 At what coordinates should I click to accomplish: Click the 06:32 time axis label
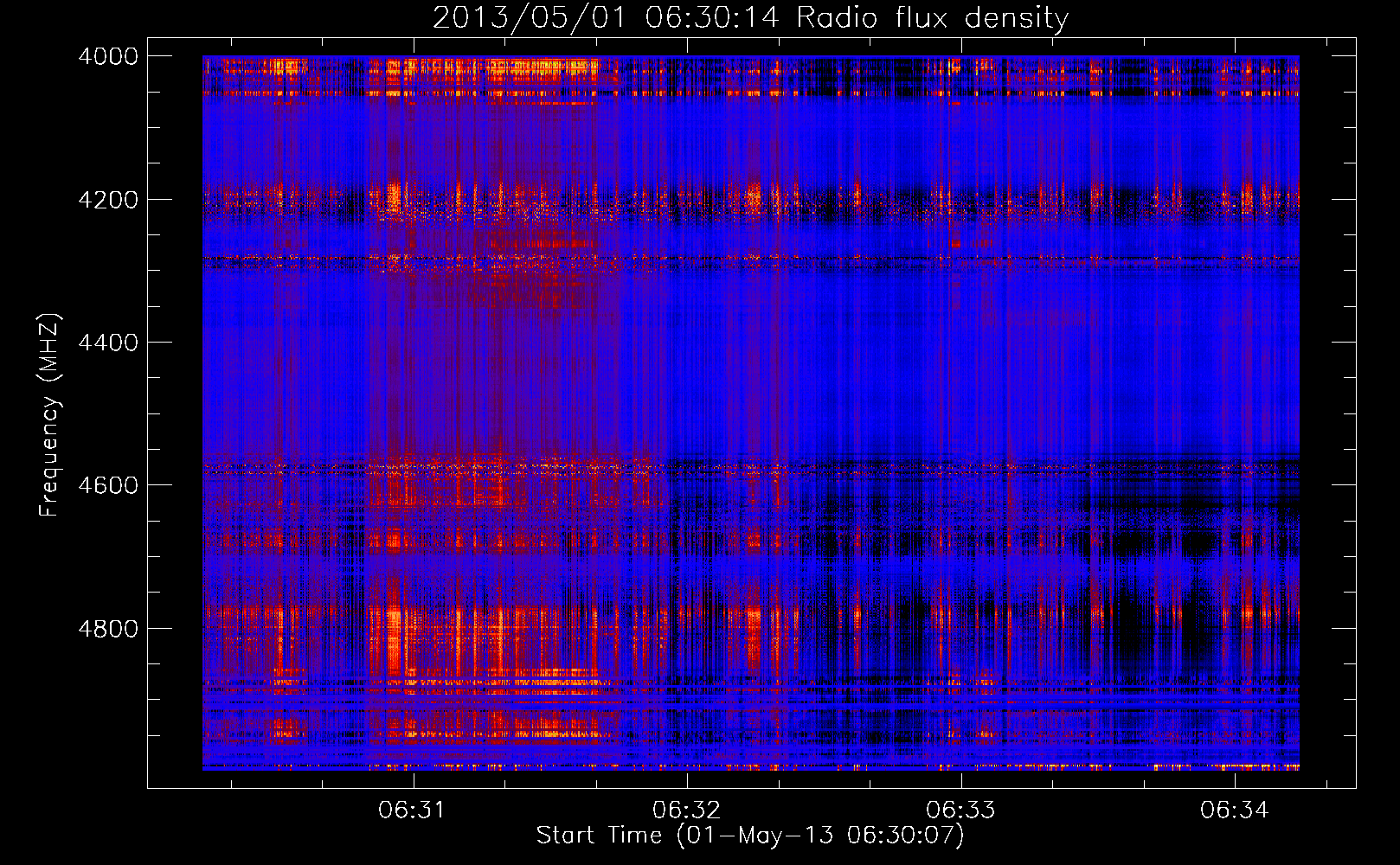[686, 810]
